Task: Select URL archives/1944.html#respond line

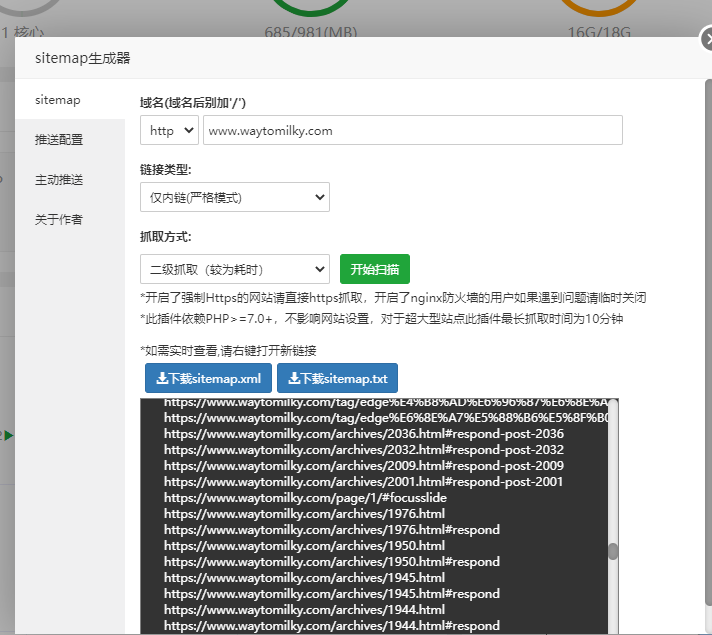Action: (331, 626)
